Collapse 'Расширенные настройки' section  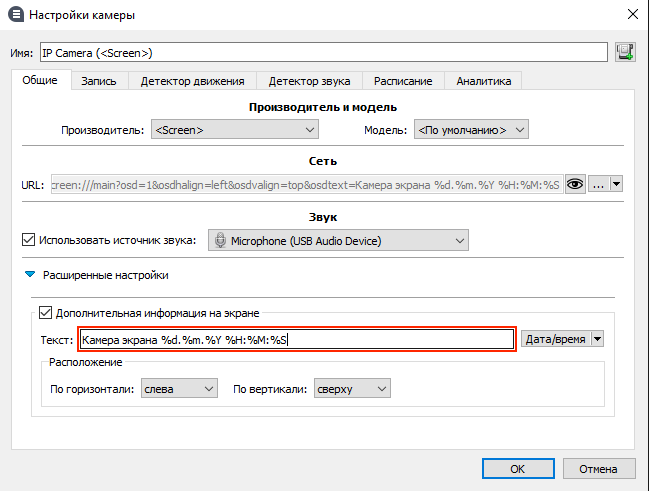tap(31, 275)
